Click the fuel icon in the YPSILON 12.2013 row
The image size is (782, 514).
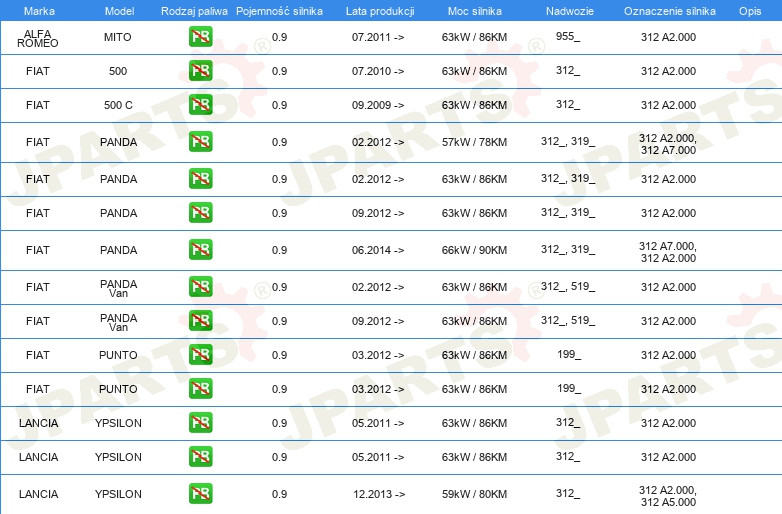tap(200, 494)
